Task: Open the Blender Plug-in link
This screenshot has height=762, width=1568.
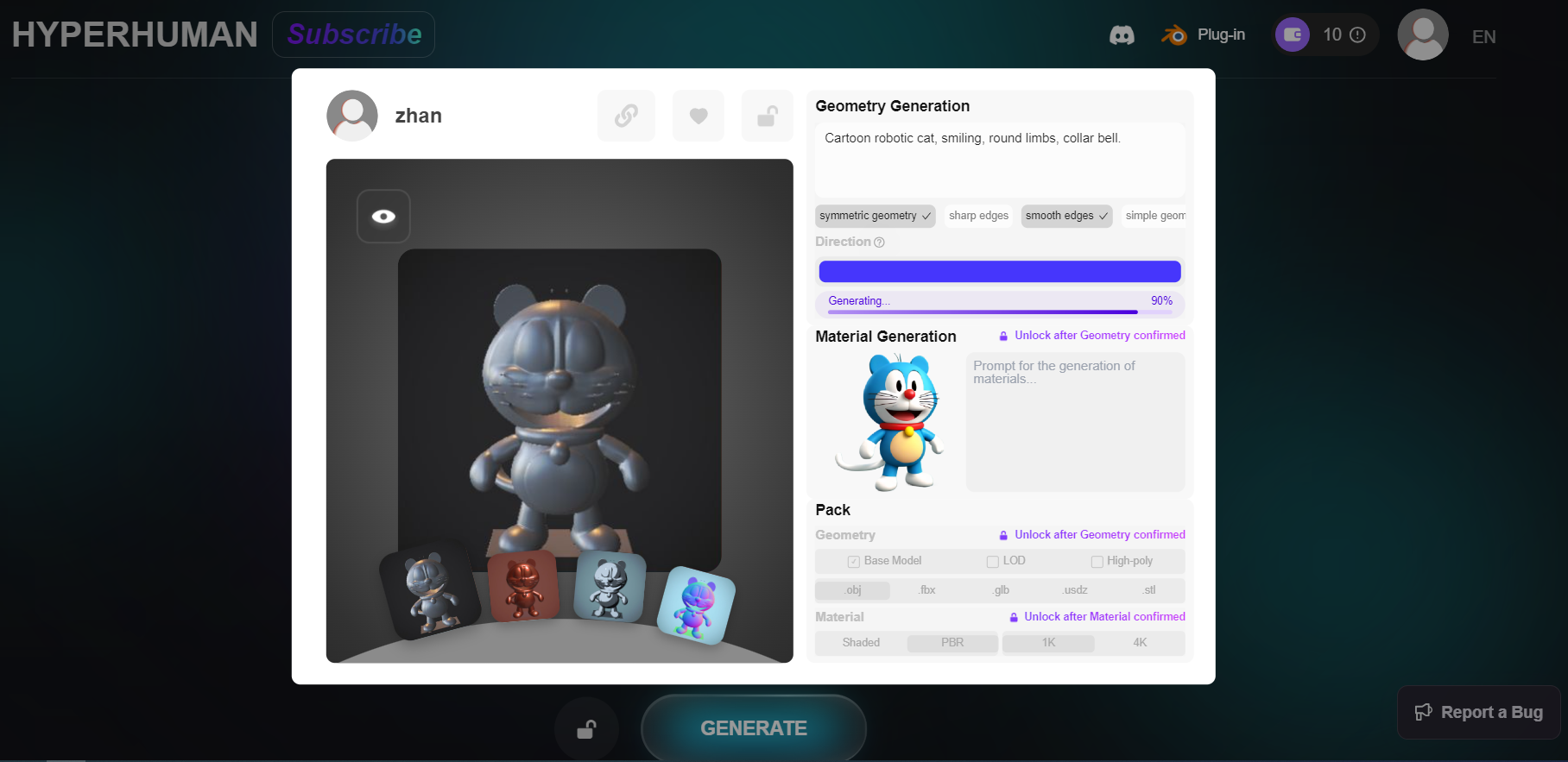Action: (1203, 35)
